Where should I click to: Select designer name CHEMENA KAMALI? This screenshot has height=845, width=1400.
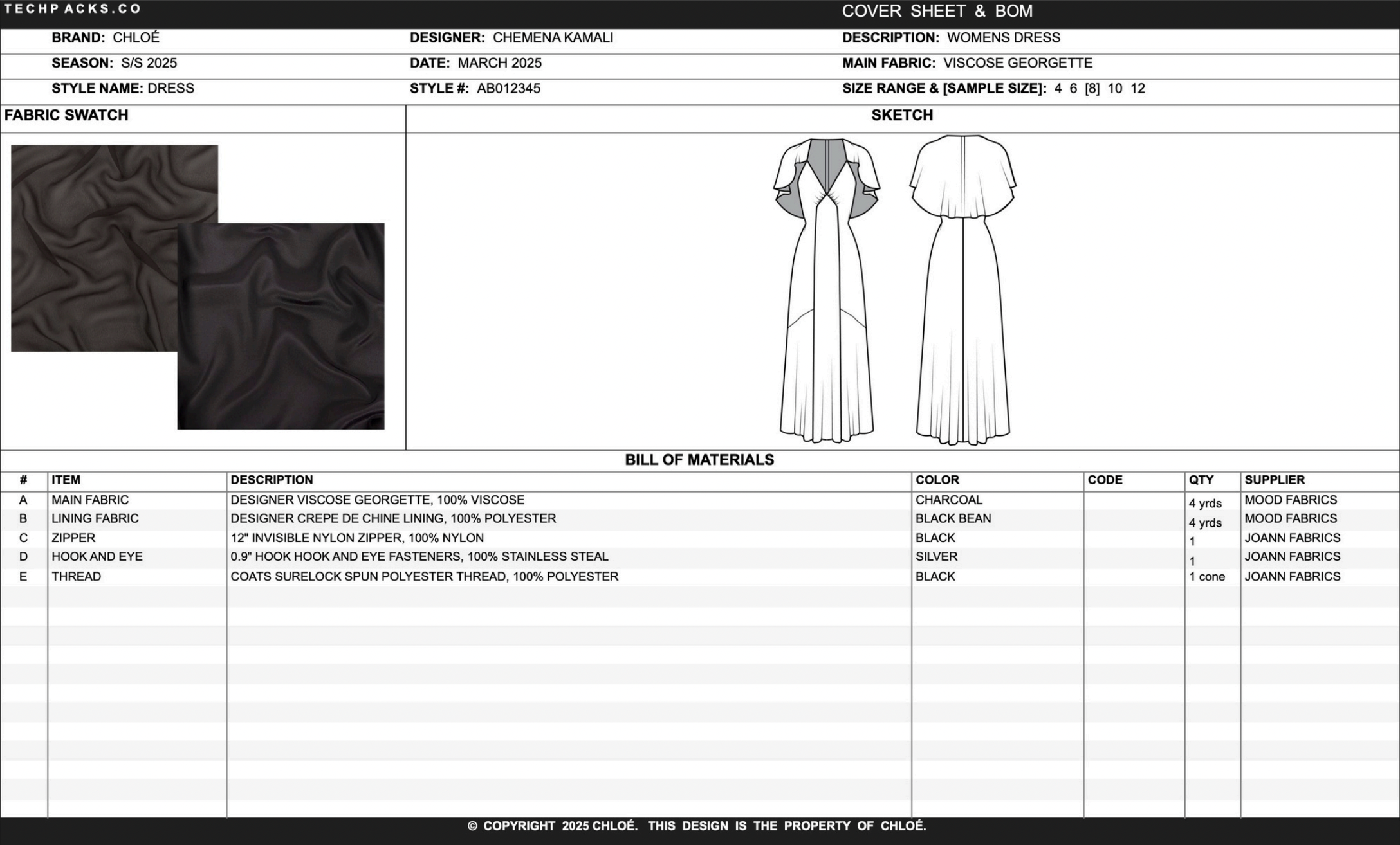point(553,37)
